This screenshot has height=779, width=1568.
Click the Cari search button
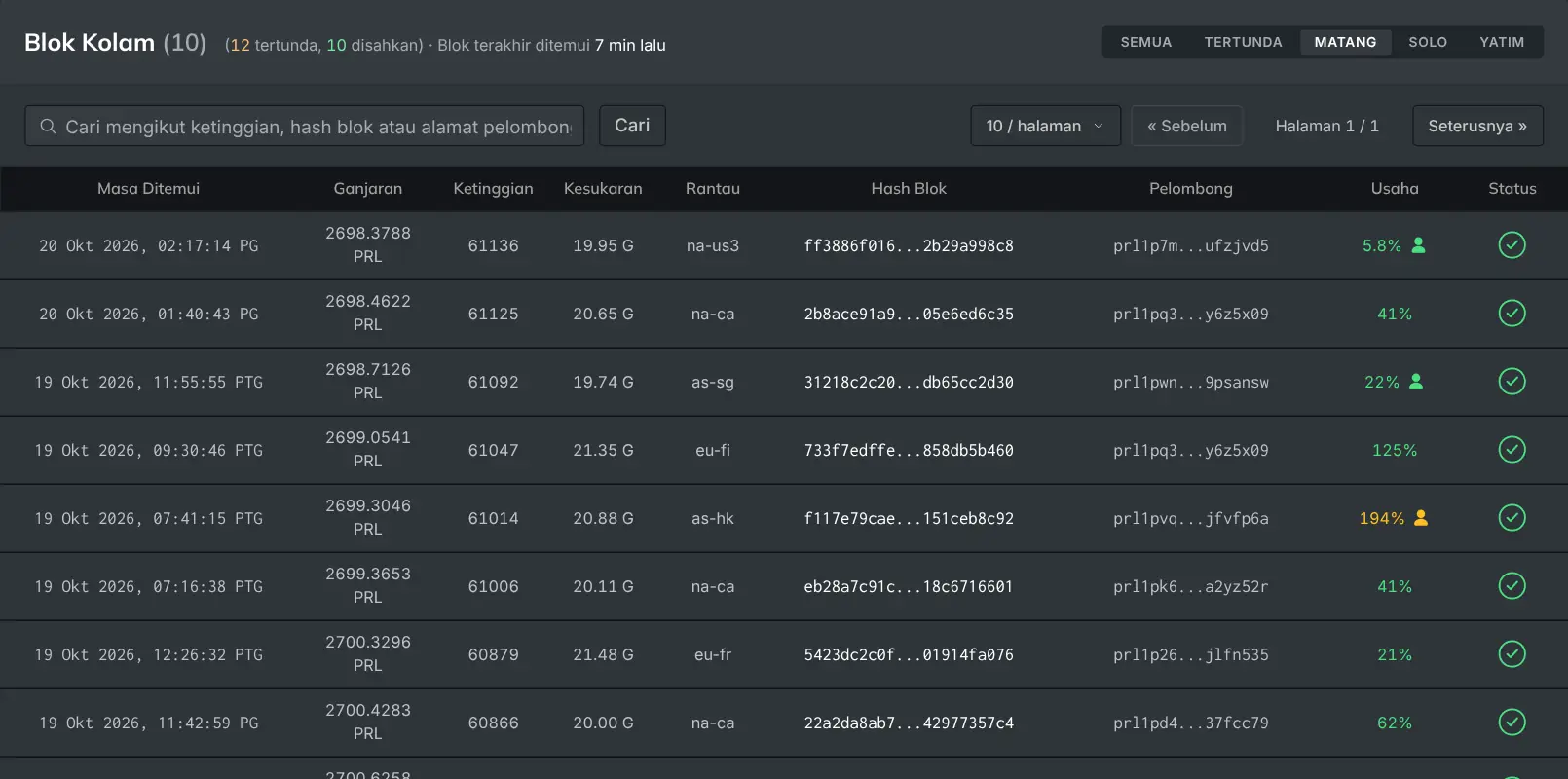tap(632, 126)
